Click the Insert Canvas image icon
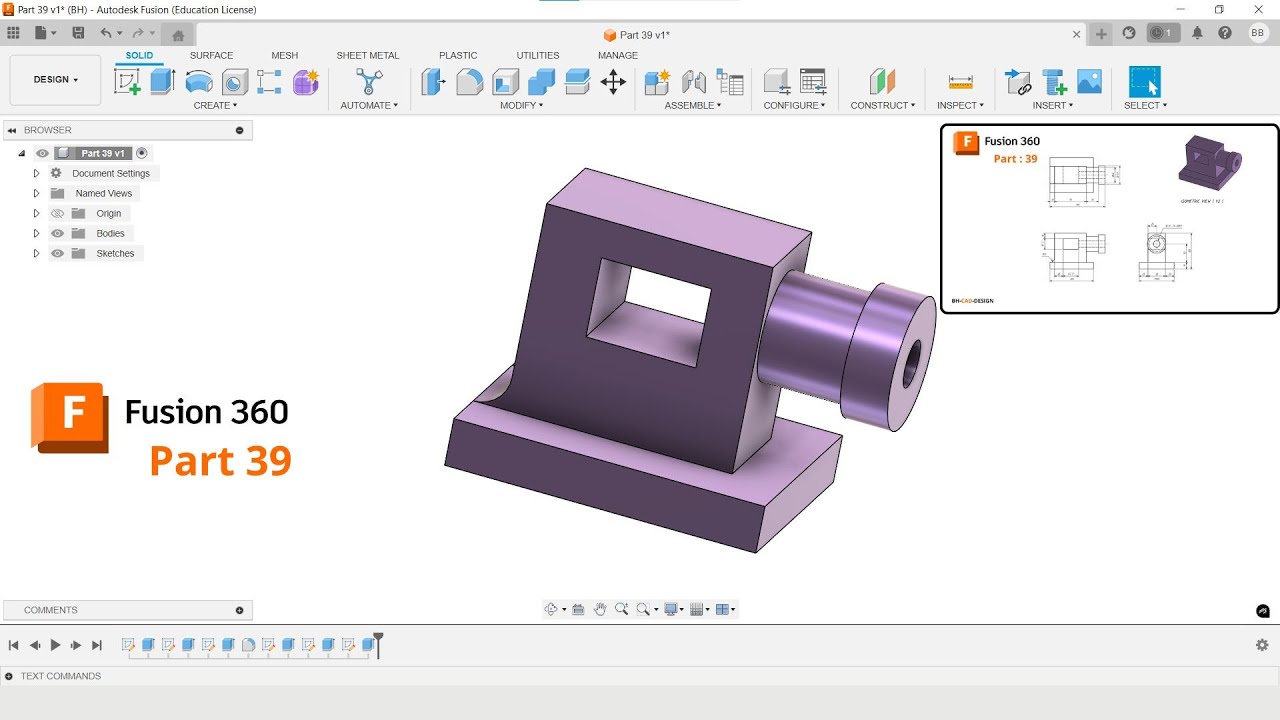Screen dimensions: 1280x720 click(1090, 82)
